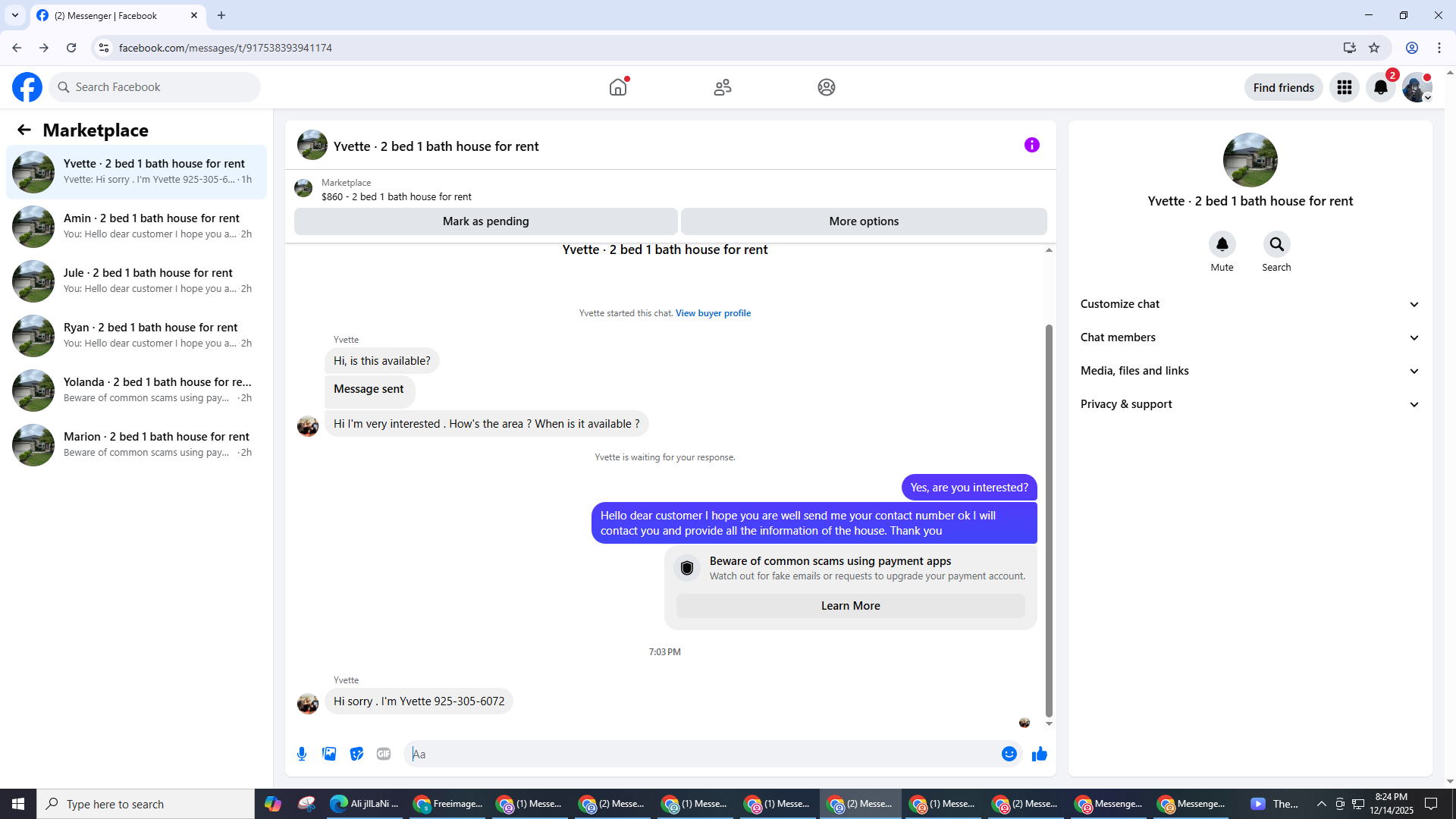Mute this conversation bell
Viewport: 1456px width, 819px height.
tap(1222, 245)
